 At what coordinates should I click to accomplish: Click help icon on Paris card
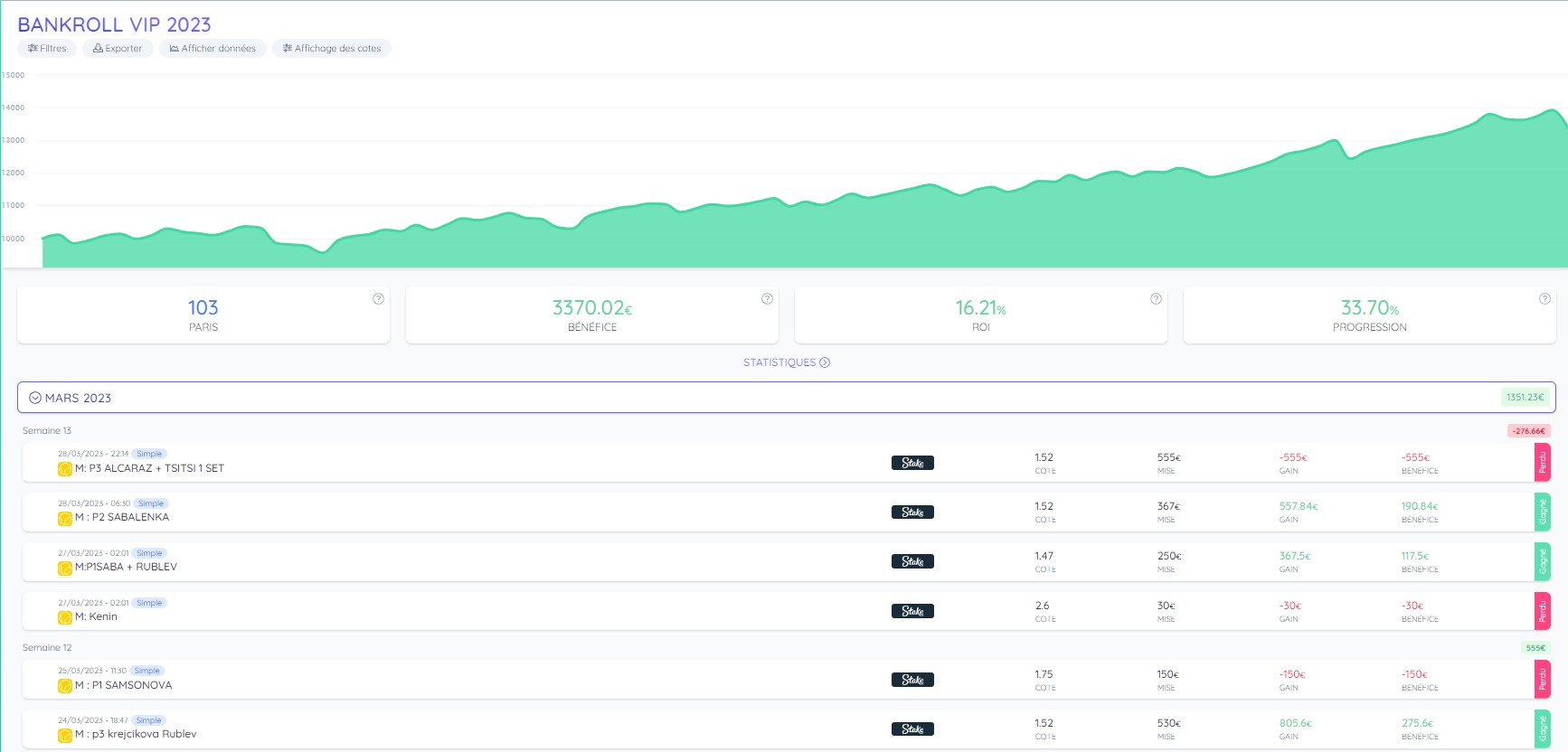click(x=378, y=299)
